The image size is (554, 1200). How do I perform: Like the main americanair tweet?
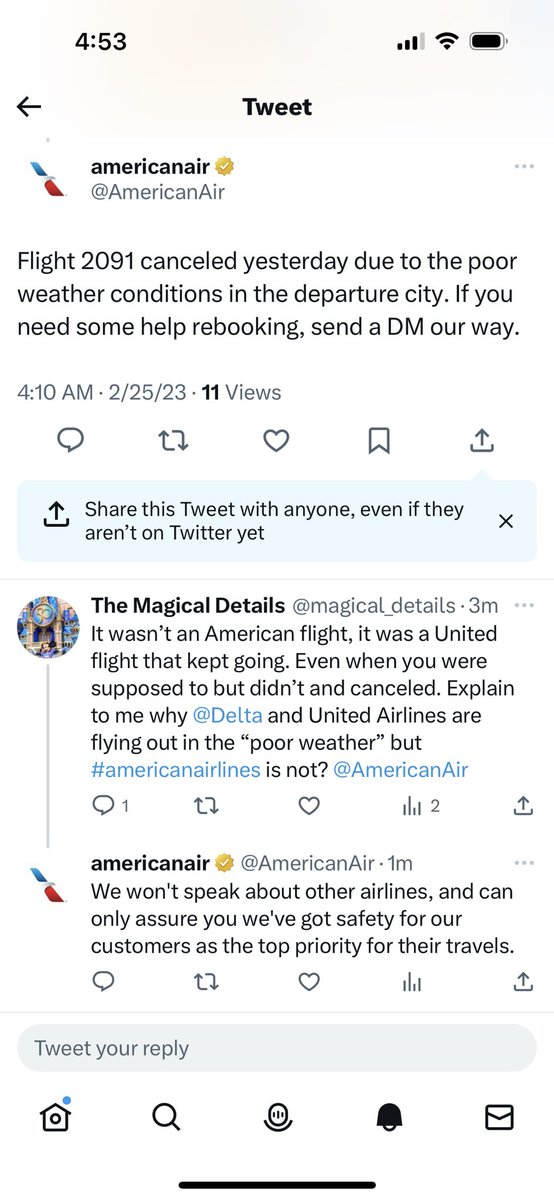coord(276,440)
